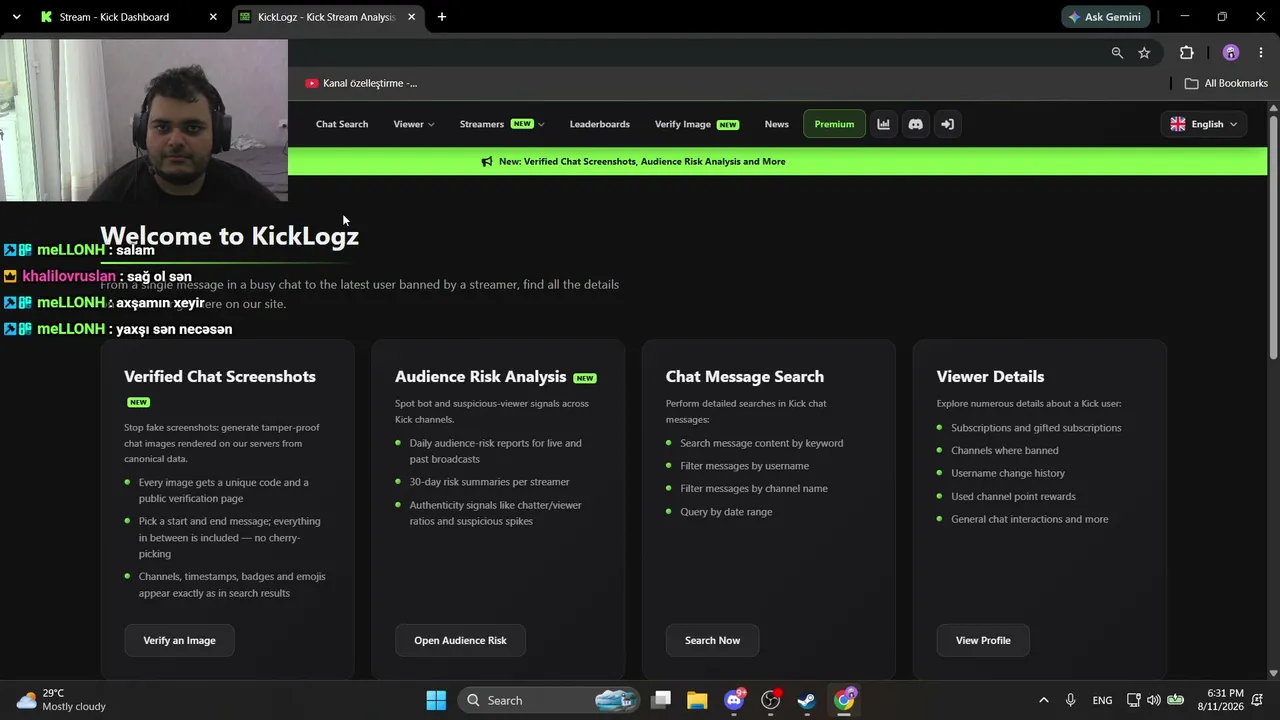Screen dimensions: 1280x720
Task: Bookmark this page with the star icon
Action: 1144,53
